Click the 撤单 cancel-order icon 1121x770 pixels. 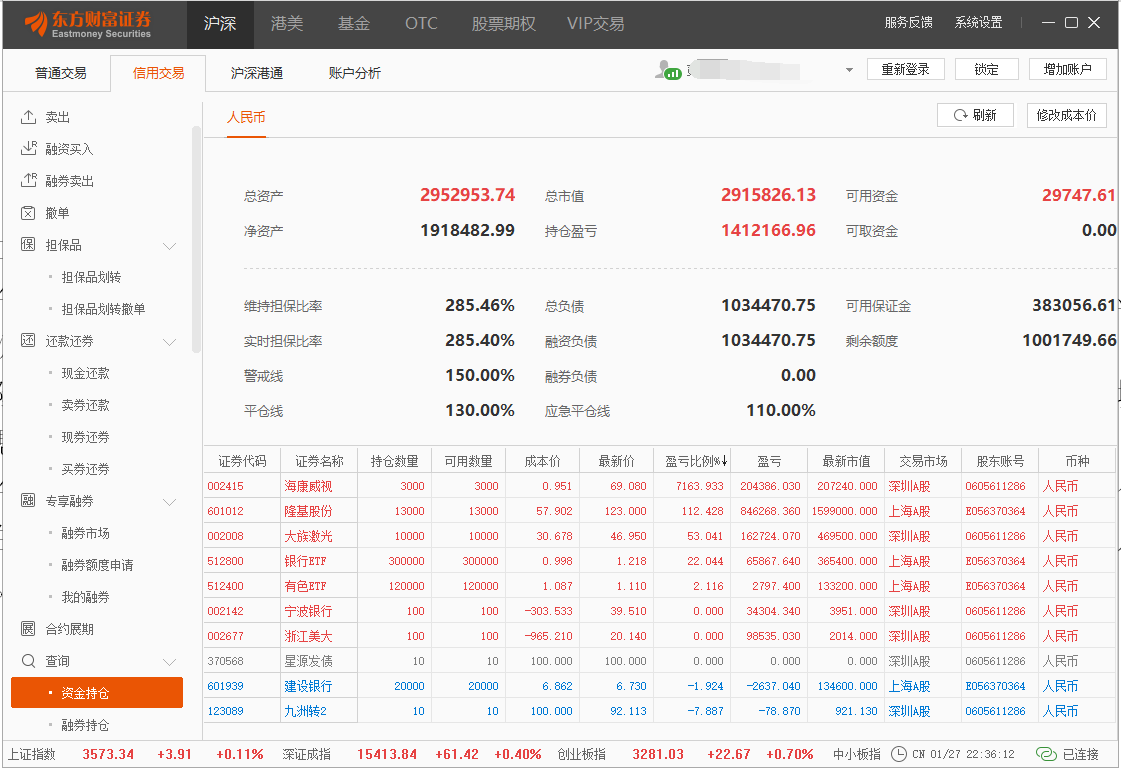(29, 212)
